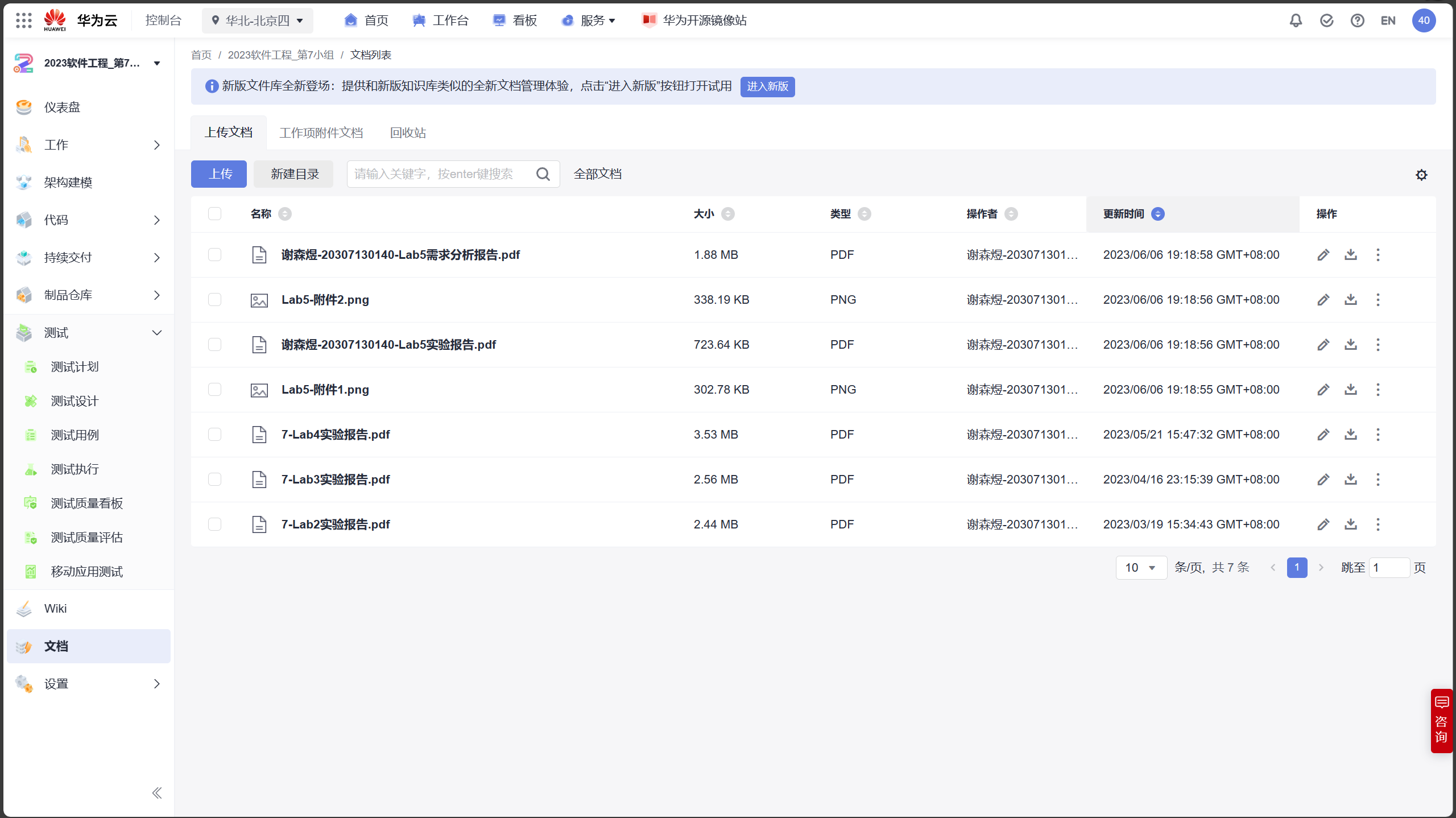Collapse the sidebar with double-arrow icon
This screenshot has height=818, width=1456.
tap(157, 793)
